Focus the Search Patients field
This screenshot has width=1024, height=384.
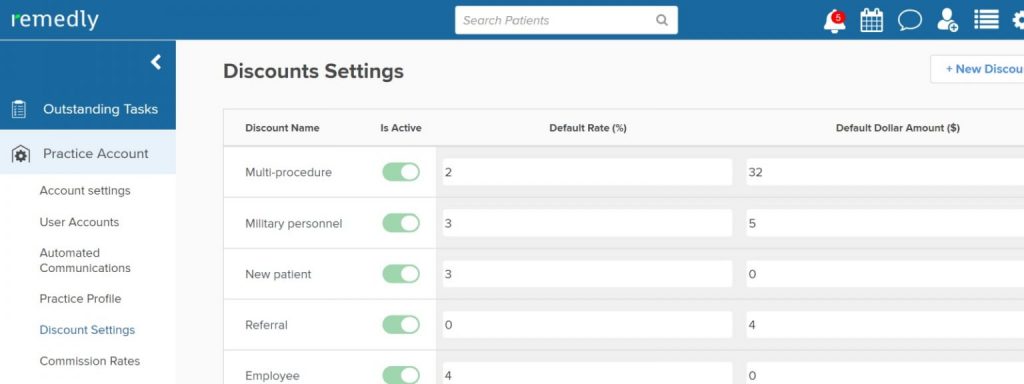tap(566, 20)
